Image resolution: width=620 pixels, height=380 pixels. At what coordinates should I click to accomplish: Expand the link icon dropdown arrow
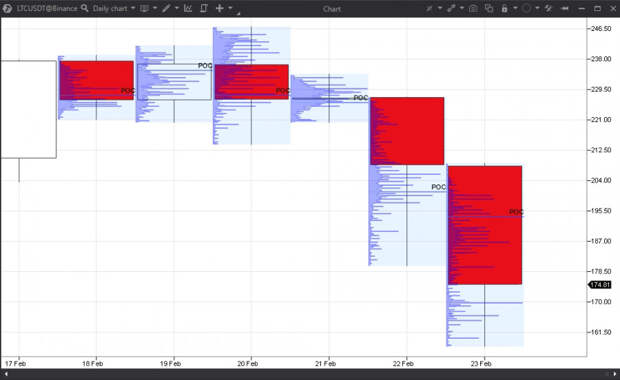(x=462, y=8)
